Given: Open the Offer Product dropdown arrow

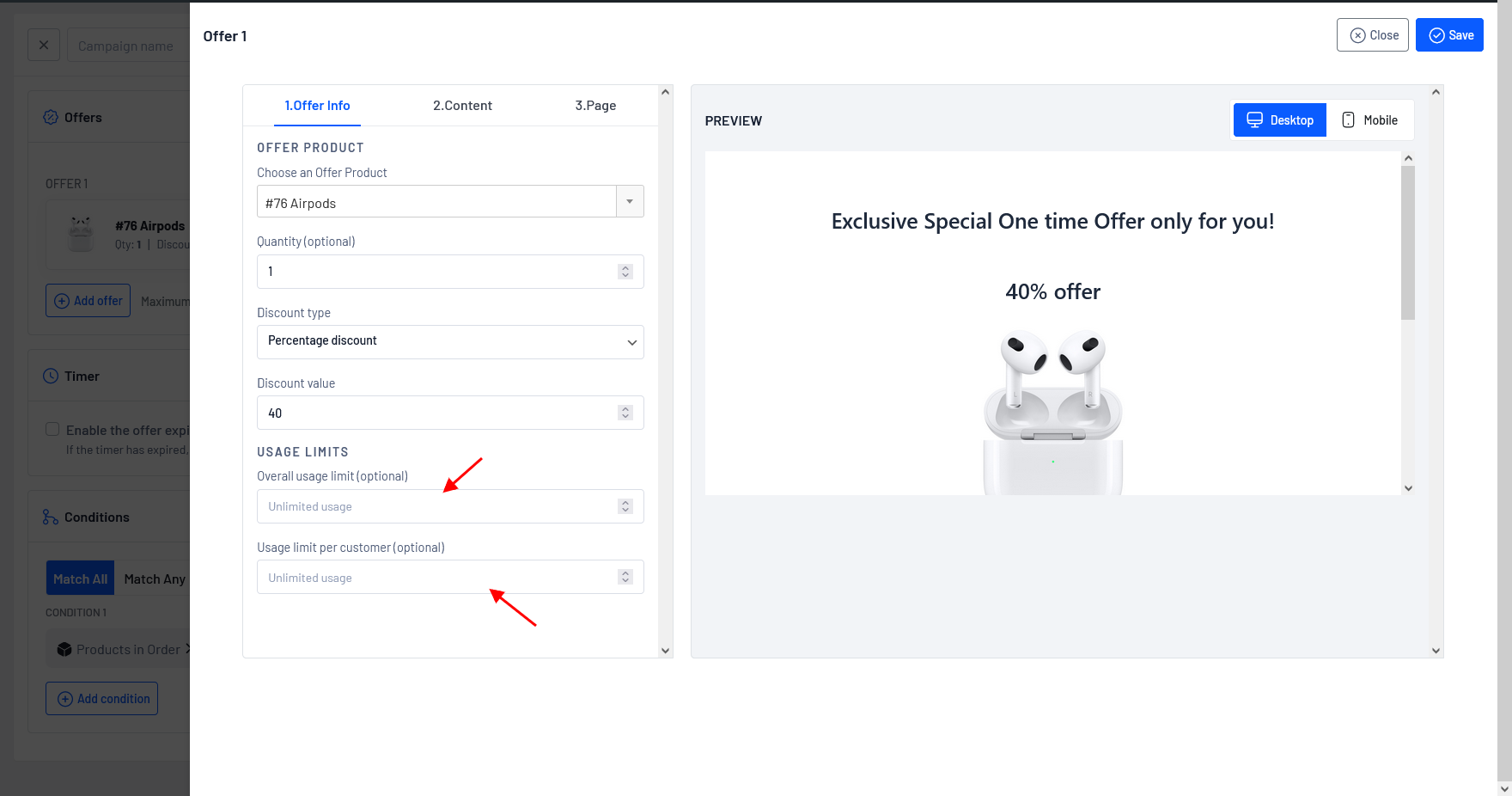Looking at the screenshot, I should coord(630,202).
